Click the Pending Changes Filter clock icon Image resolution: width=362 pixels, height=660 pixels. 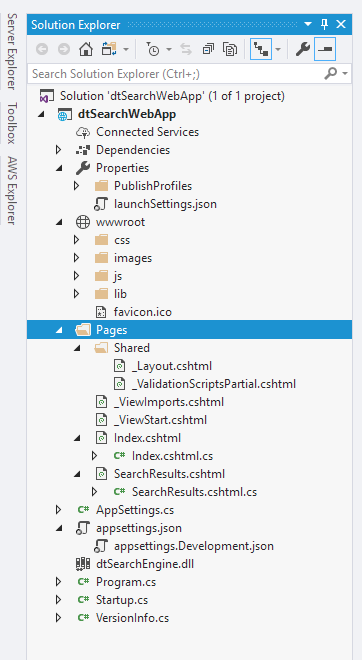click(153, 49)
